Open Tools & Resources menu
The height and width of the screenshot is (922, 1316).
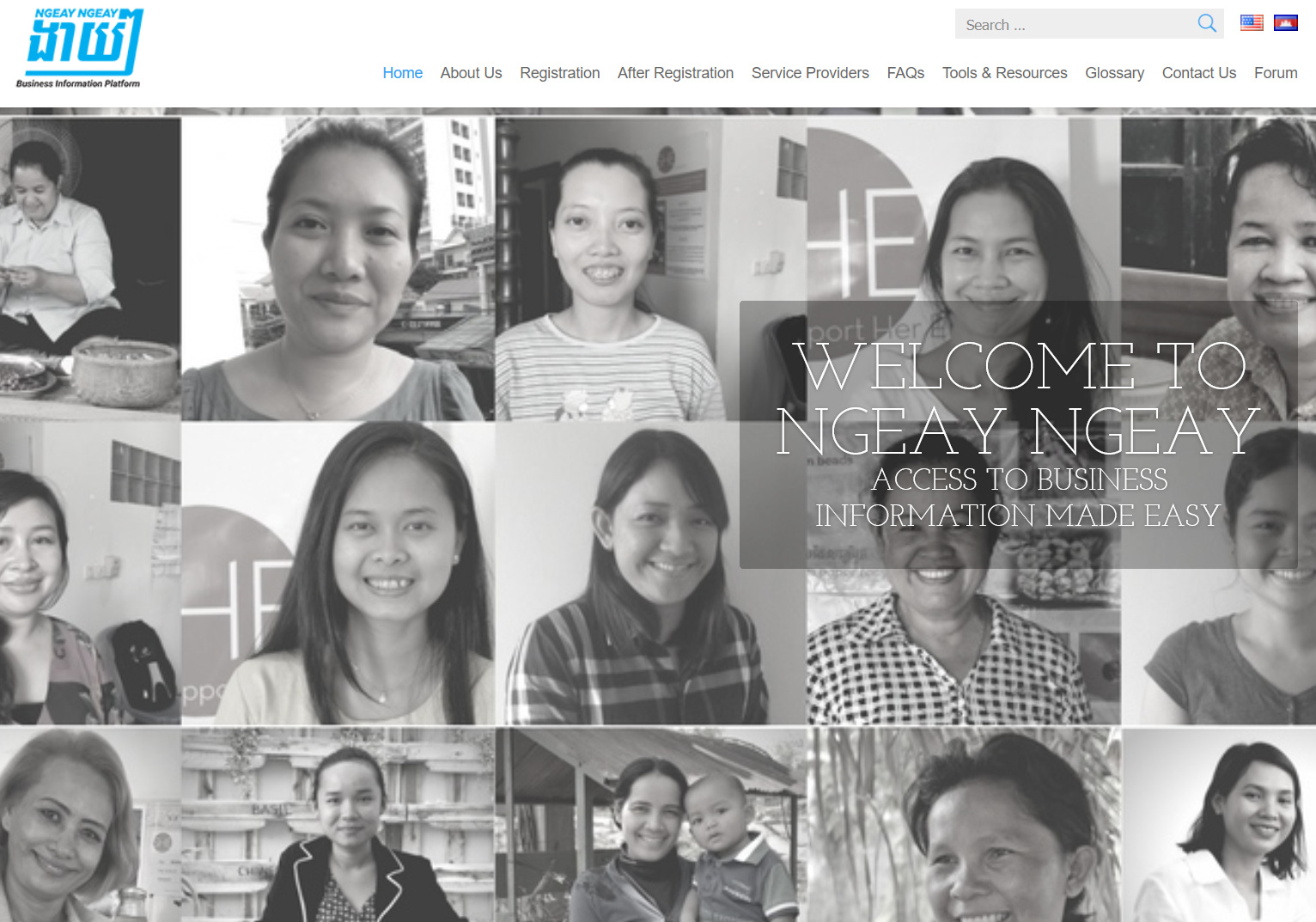(1004, 73)
